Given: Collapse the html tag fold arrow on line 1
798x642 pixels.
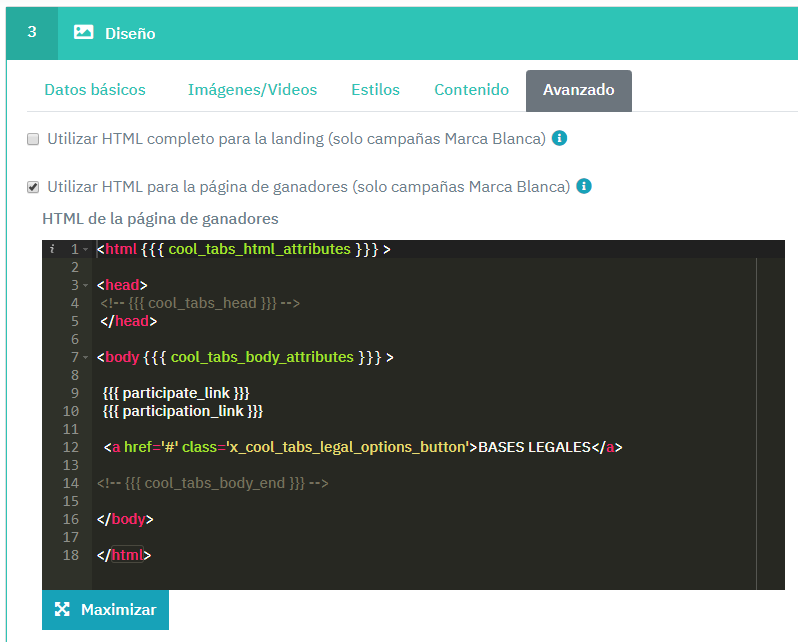Looking at the screenshot, I should (86, 249).
